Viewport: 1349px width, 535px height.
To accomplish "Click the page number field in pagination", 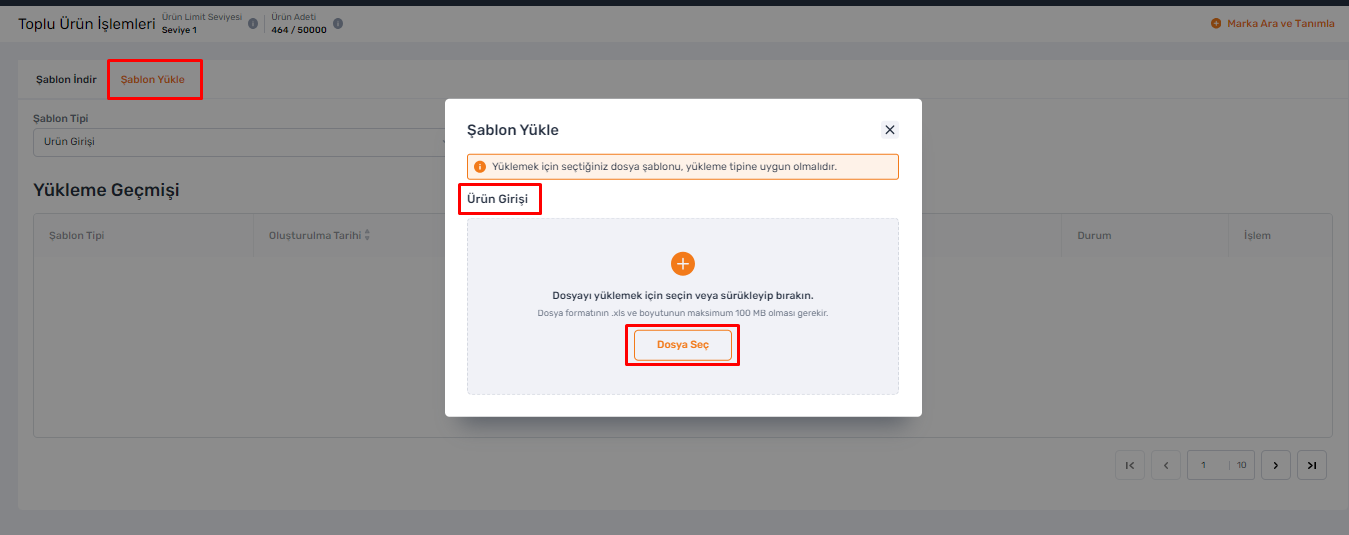I will coord(1209,465).
